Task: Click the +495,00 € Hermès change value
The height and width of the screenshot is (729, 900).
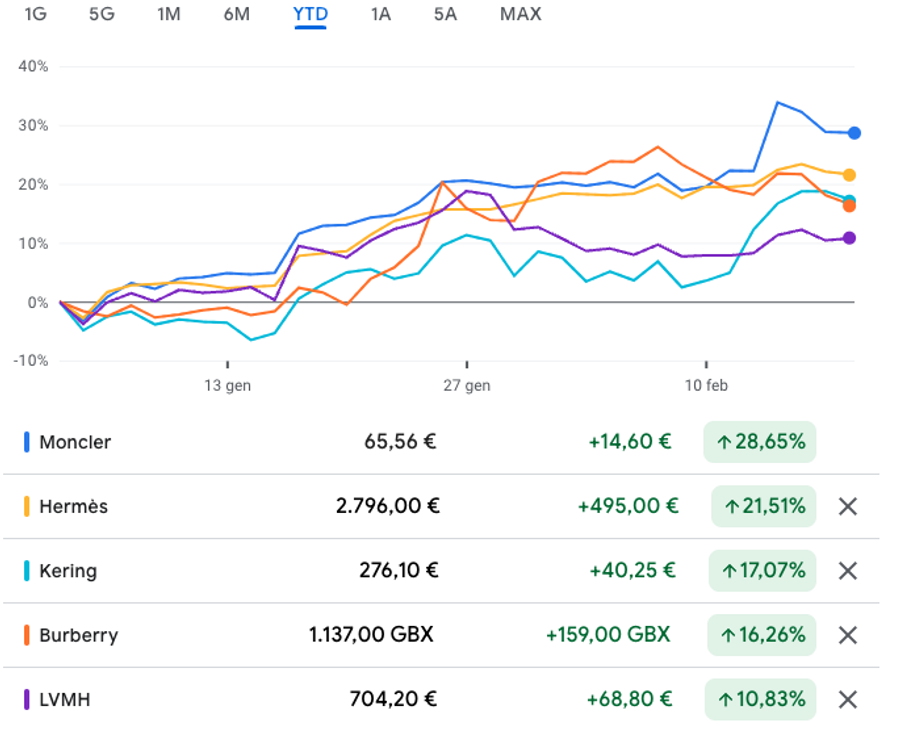Action: click(x=628, y=506)
